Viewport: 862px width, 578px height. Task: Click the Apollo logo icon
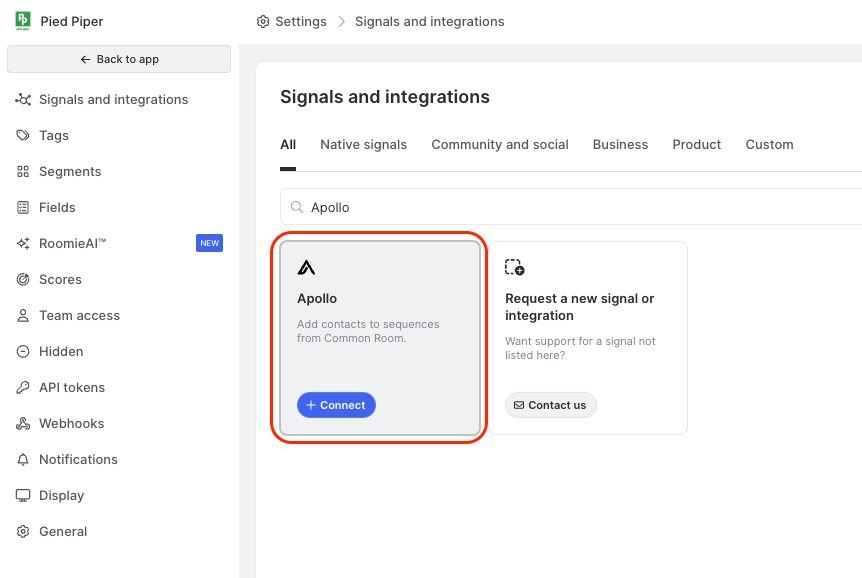tap(306, 268)
